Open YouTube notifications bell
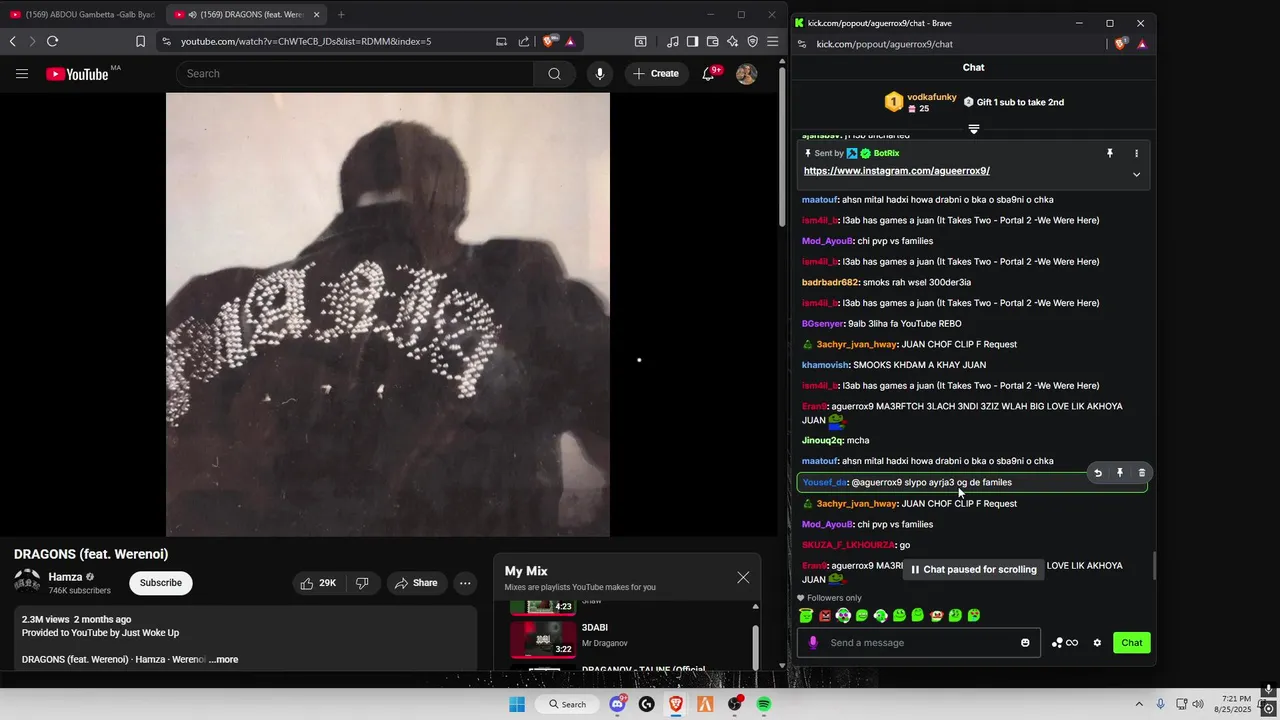 pyautogui.click(x=709, y=73)
